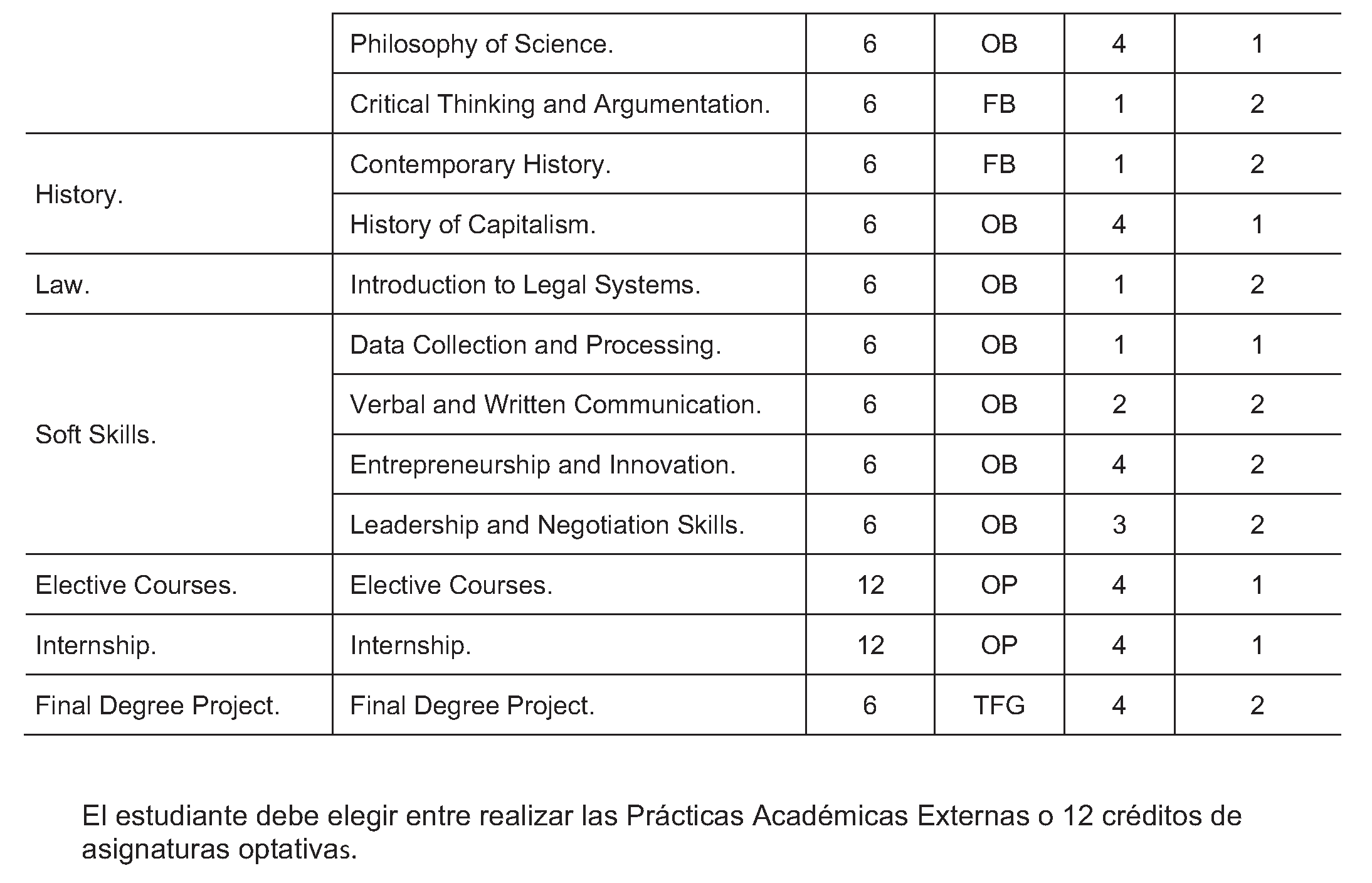This screenshot has height=883, width=1372.
Task: Click the "Philosophy of Science." course cell
Action: (x=481, y=44)
